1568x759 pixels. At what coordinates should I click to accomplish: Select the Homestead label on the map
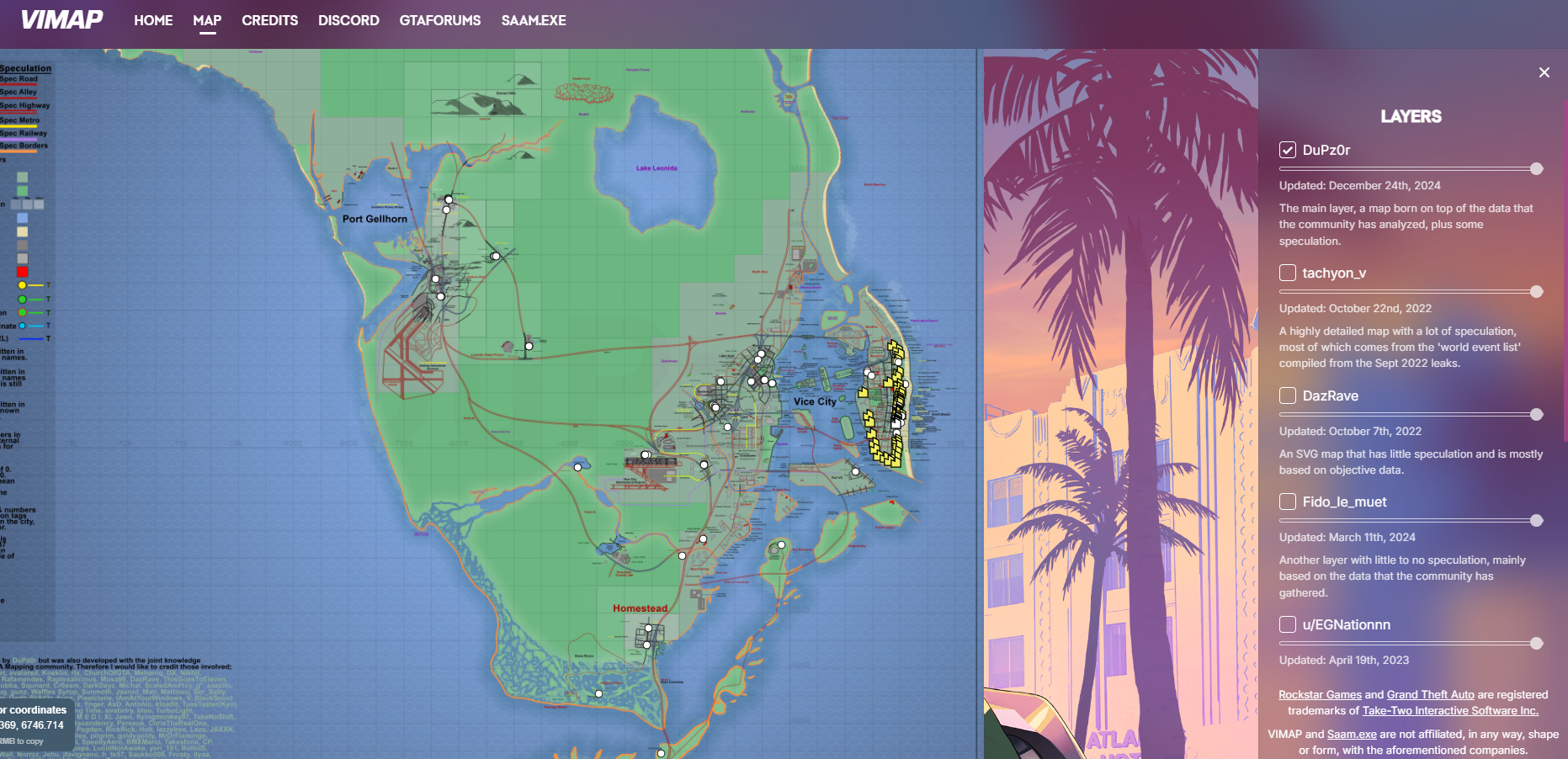point(640,608)
